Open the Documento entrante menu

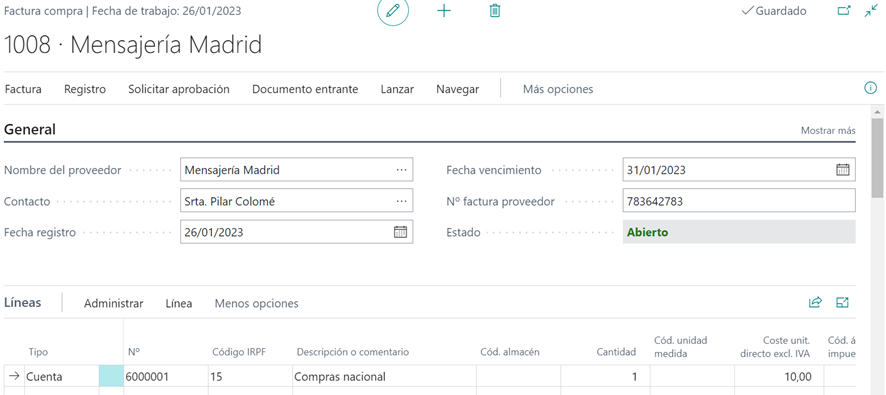coord(305,89)
